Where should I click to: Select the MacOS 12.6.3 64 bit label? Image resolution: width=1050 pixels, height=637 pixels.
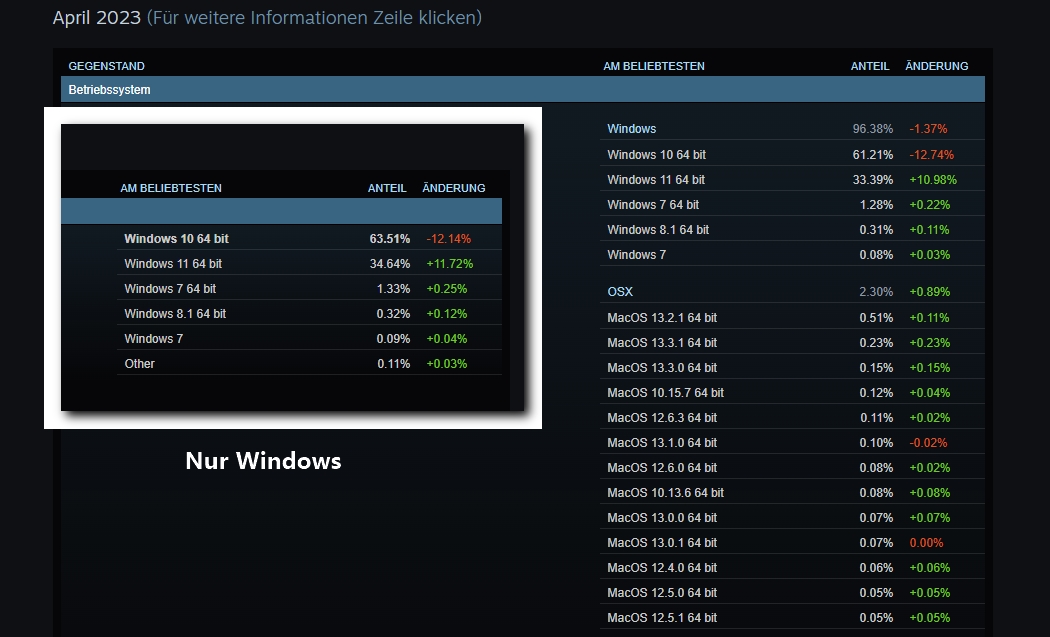tap(662, 417)
